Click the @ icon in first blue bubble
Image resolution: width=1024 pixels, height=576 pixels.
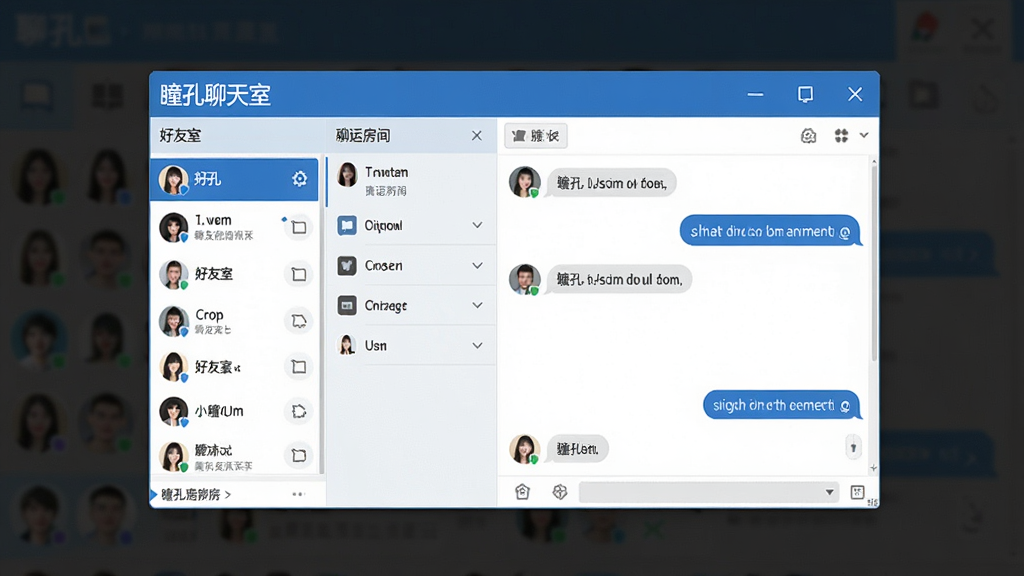coord(844,232)
